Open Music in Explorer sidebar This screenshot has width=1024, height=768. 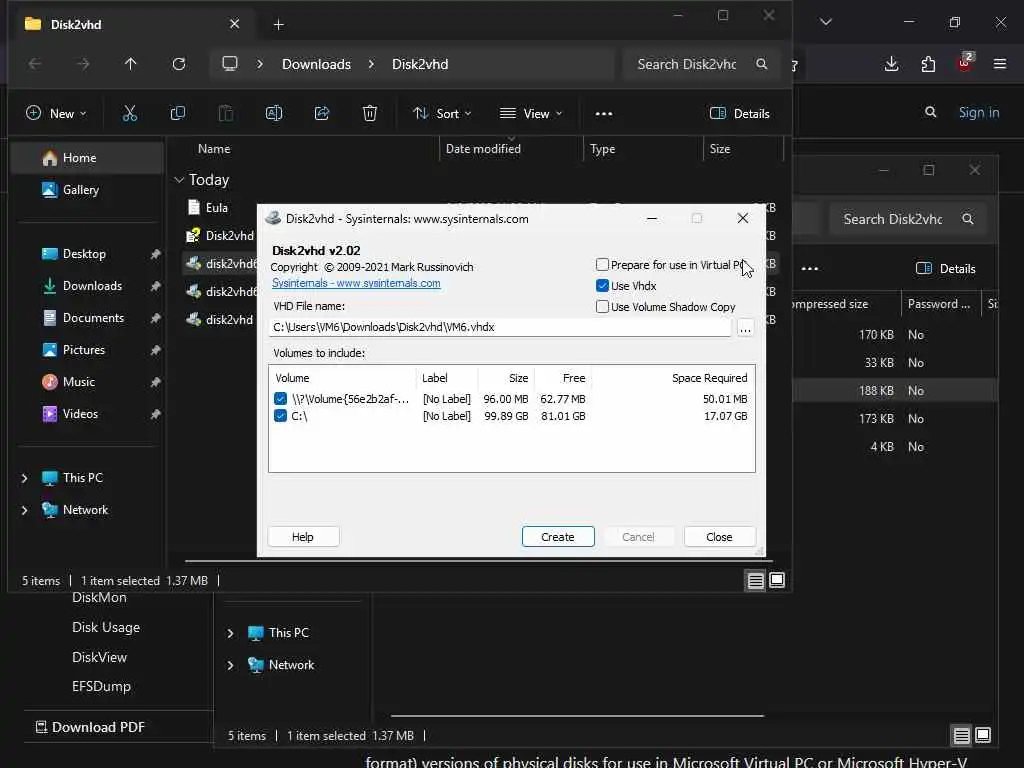click(x=78, y=382)
